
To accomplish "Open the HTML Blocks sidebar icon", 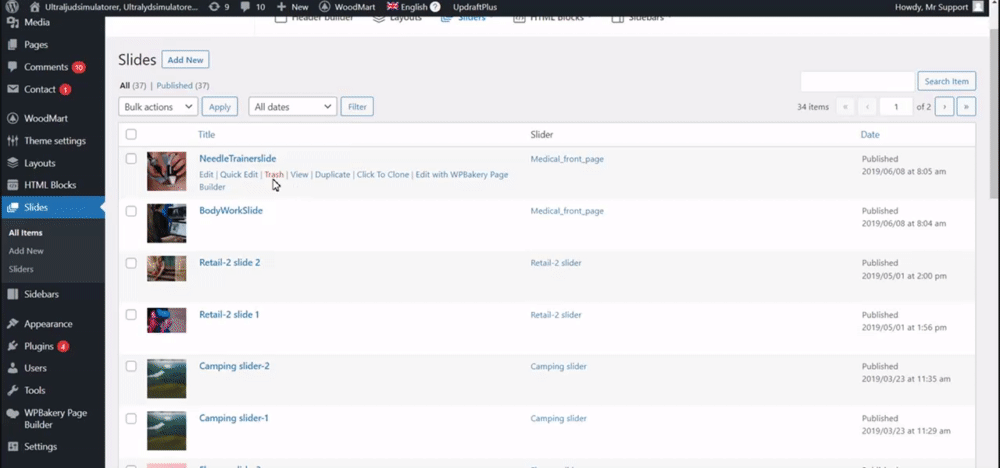I will click(x=13, y=185).
